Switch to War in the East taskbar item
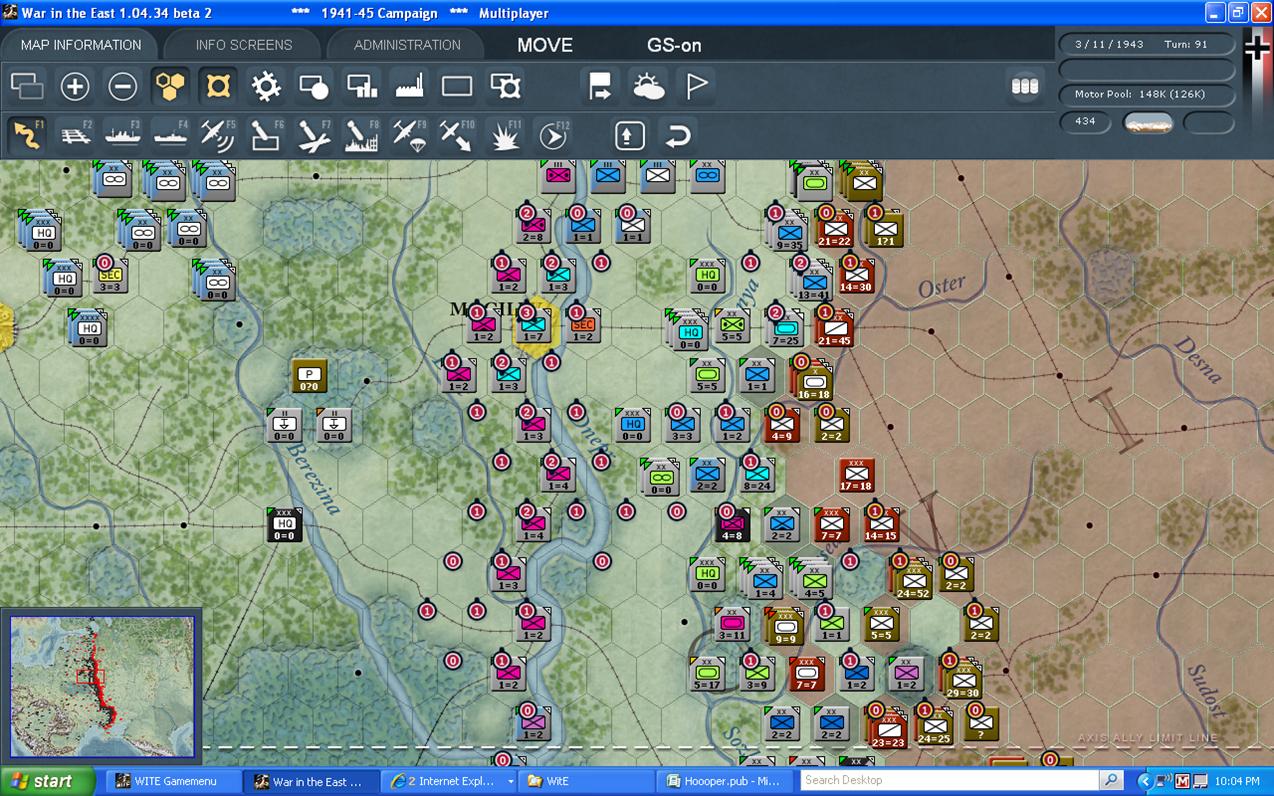This screenshot has width=1274, height=796. [x=313, y=781]
